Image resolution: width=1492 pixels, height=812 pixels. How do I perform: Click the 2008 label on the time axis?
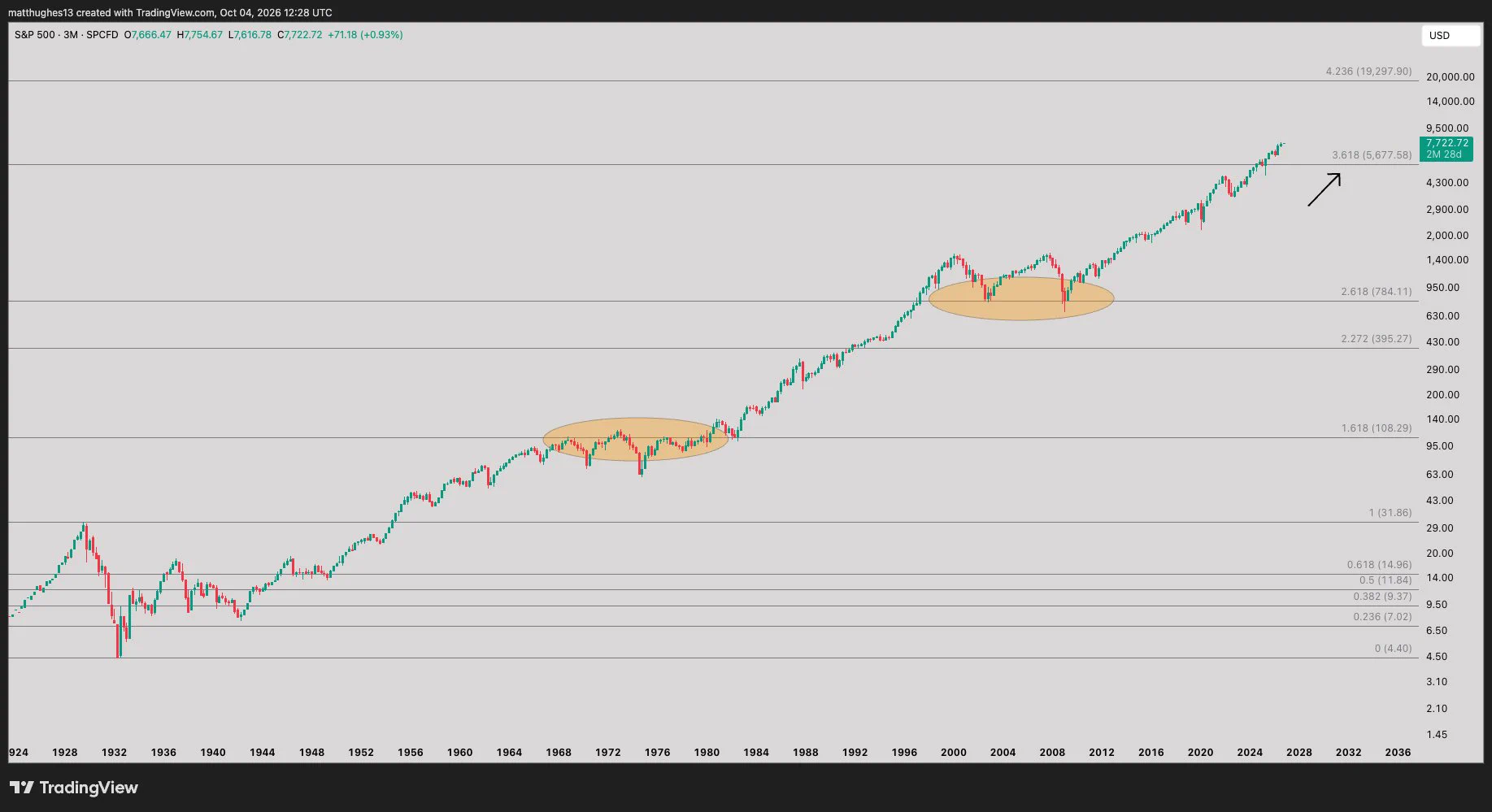(1052, 753)
